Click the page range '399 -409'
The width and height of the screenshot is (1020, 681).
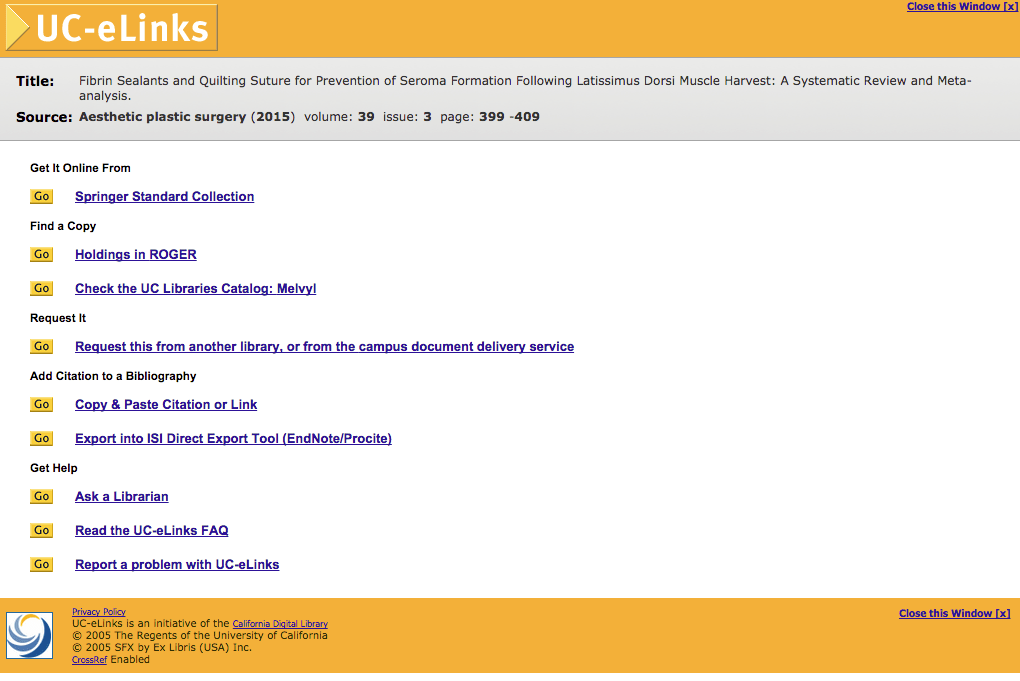509,117
